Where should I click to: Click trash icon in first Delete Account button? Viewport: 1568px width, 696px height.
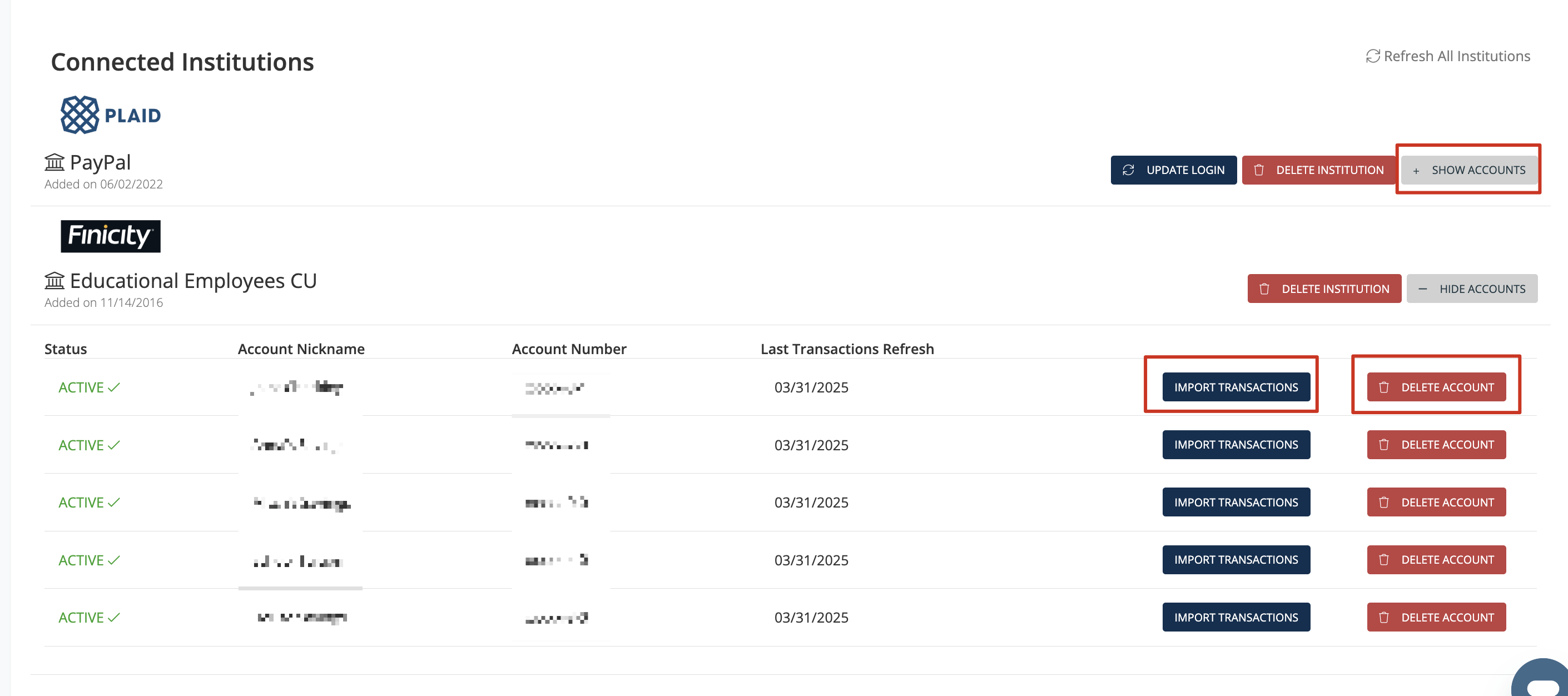coord(1383,387)
